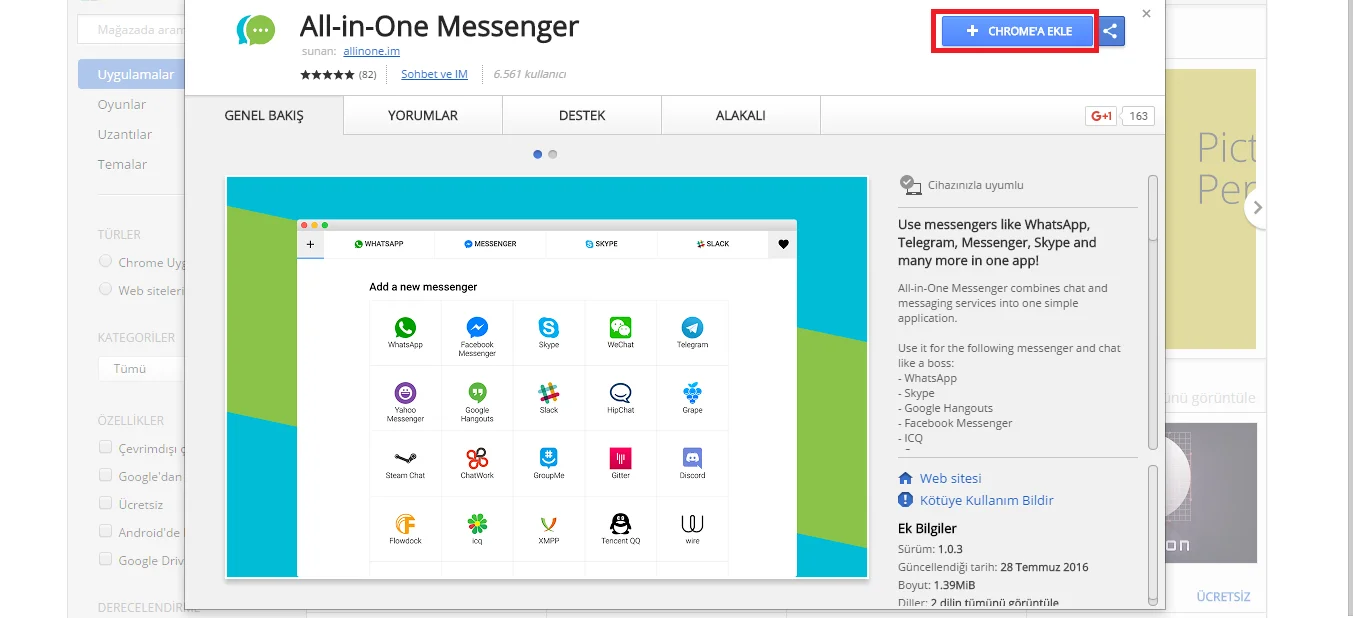Switch to the Yorumlar tab
The width and height of the screenshot is (1353, 618).
pyautogui.click(x=422, y=115)
